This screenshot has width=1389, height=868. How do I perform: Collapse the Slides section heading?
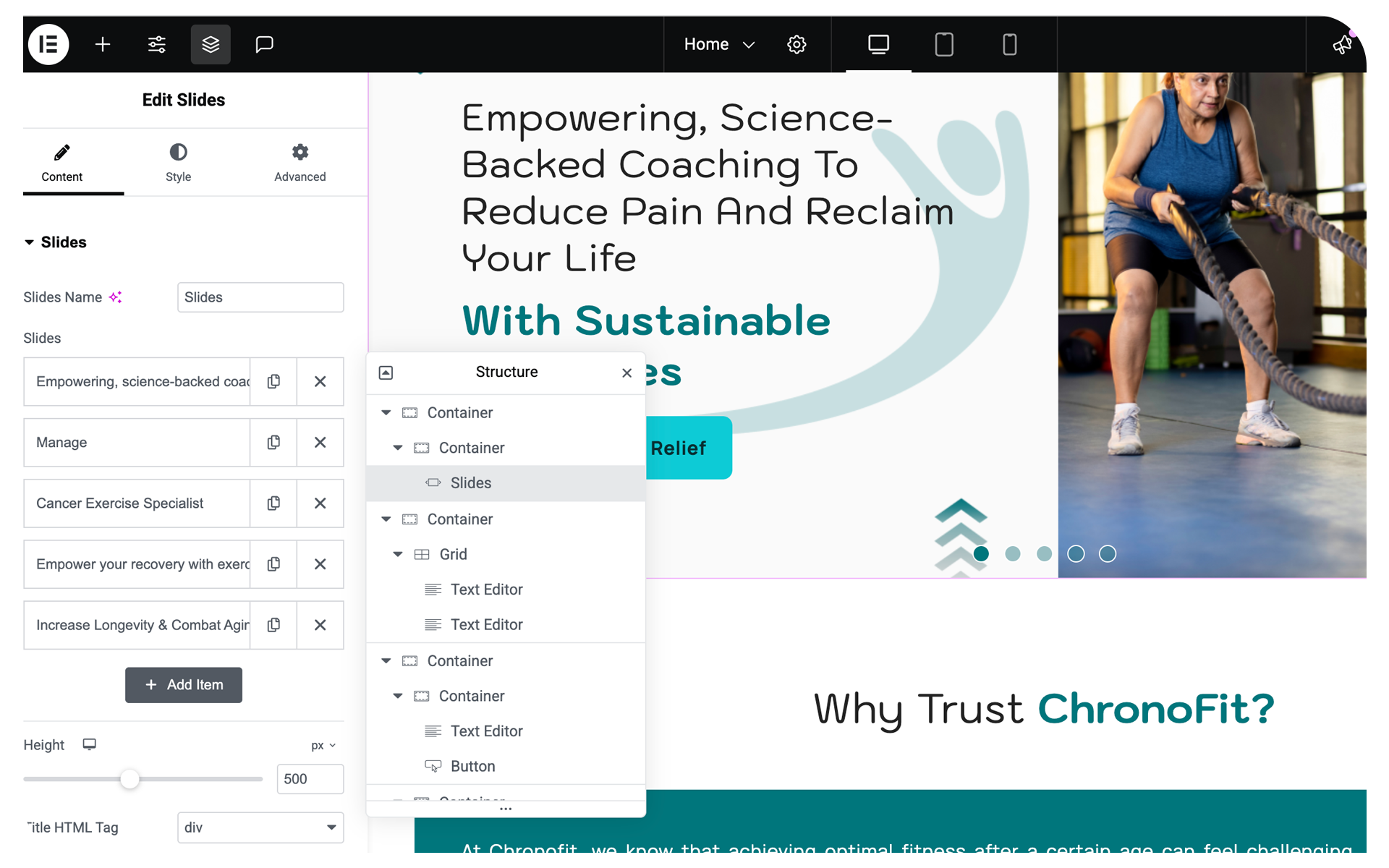56,242
